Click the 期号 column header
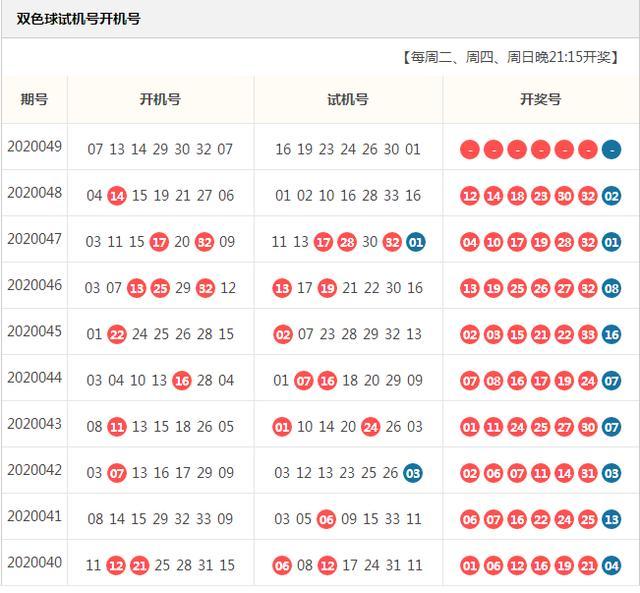The height and width of the screenshot is (593, 640). 34,99
